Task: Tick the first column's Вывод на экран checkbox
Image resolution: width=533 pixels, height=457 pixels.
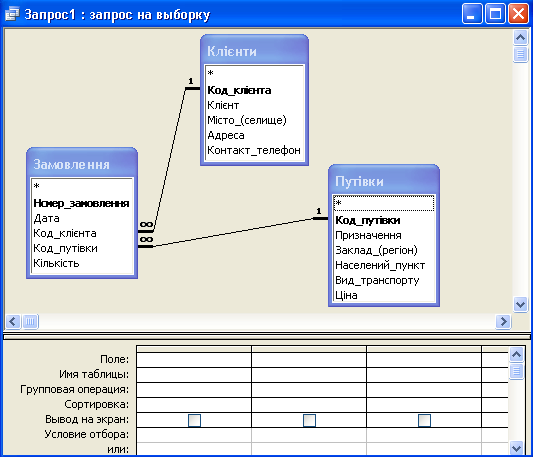Action: point(194,420)
